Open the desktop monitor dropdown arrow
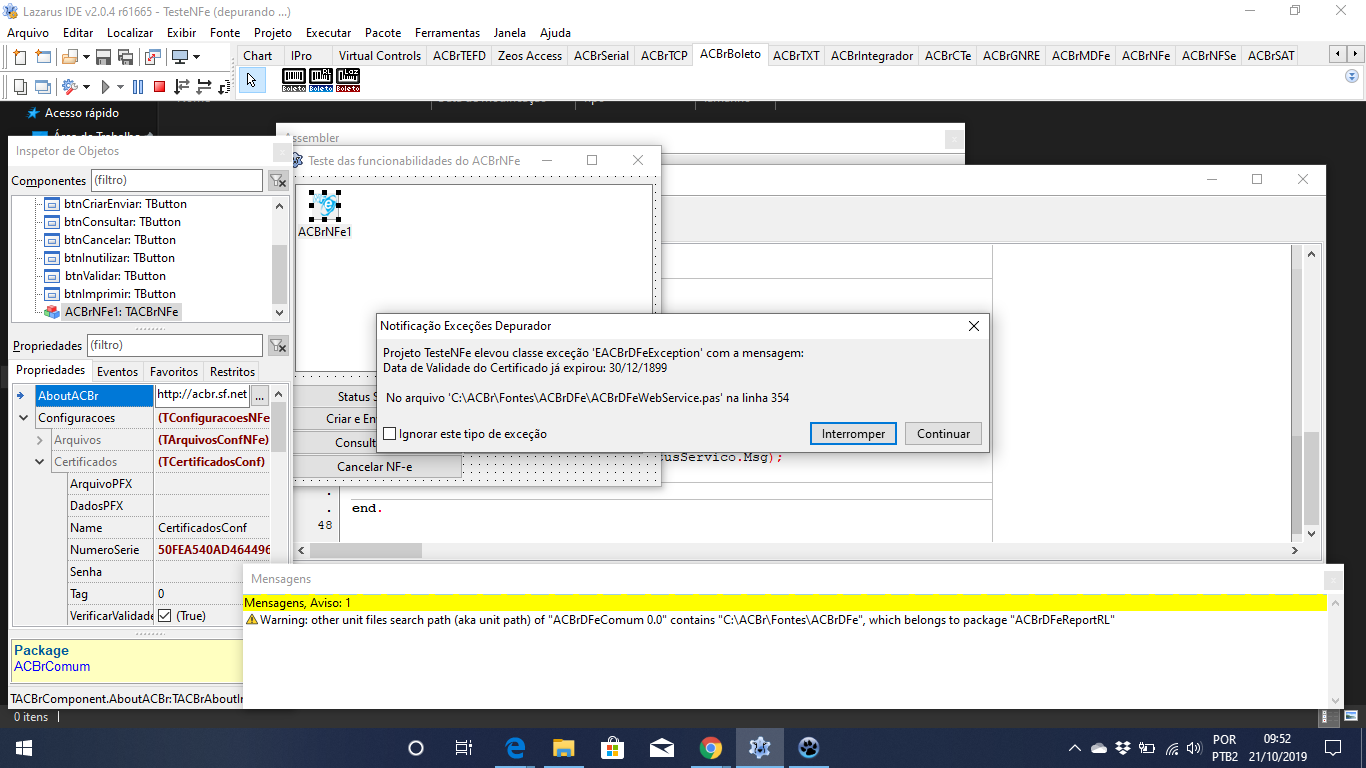Screen dimensions: 1366x768 coord(196,57)
